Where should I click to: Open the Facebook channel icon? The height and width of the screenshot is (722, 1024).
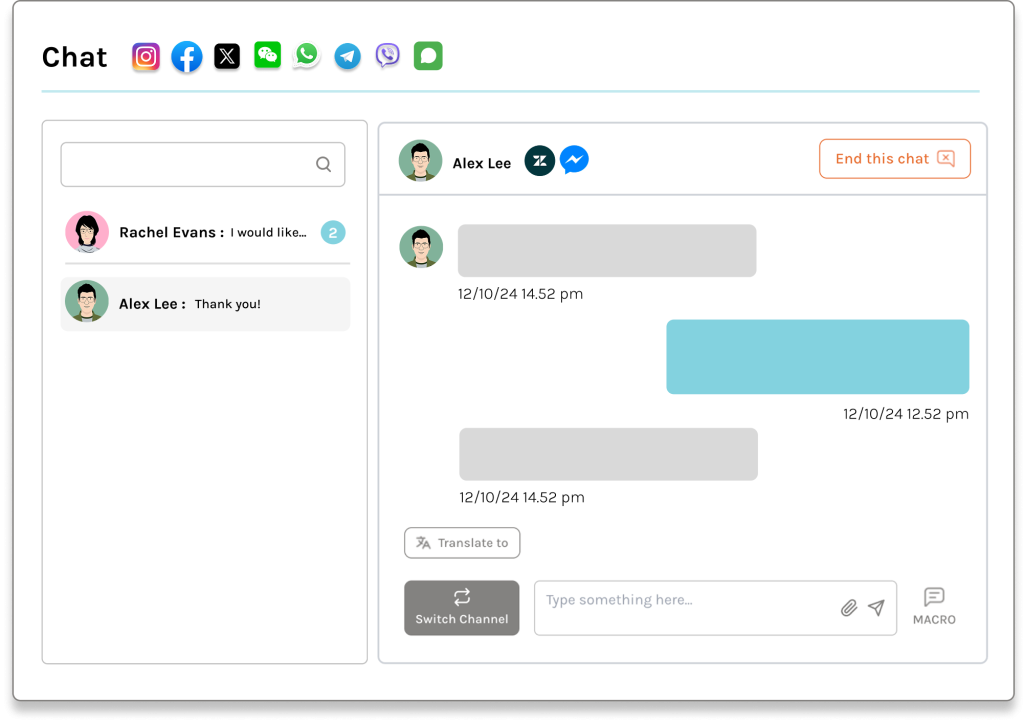(x=187, y=57)
